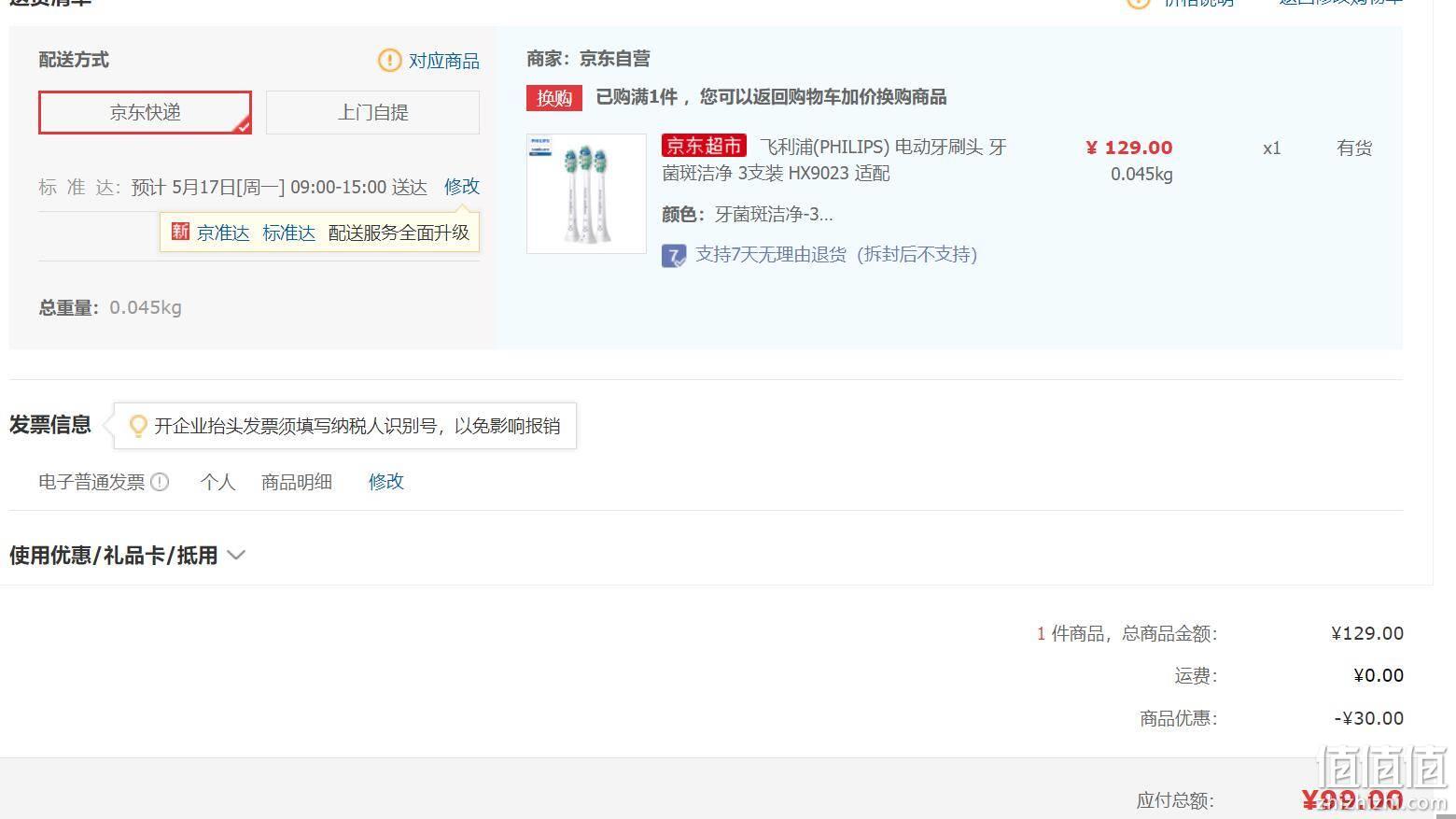Open the 标准达 delivery service link
The width and height of the screenshot is (1456, 819).
click(x=288, y=233)
